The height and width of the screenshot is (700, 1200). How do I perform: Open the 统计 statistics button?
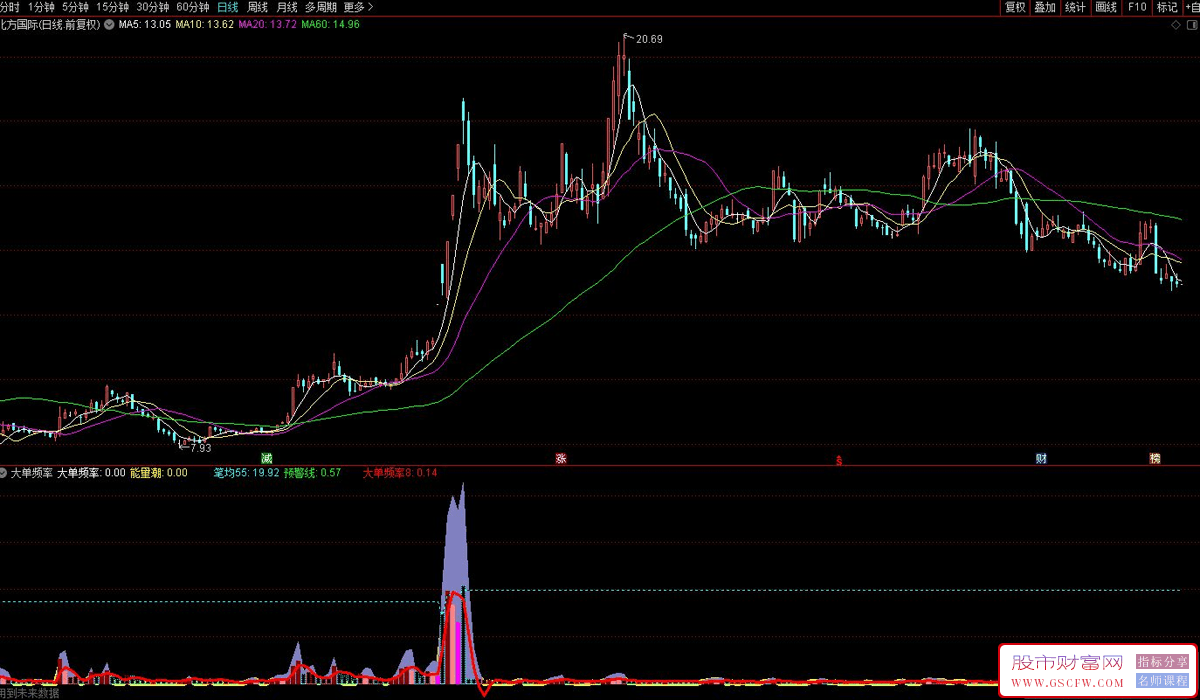click(1075, 7)
